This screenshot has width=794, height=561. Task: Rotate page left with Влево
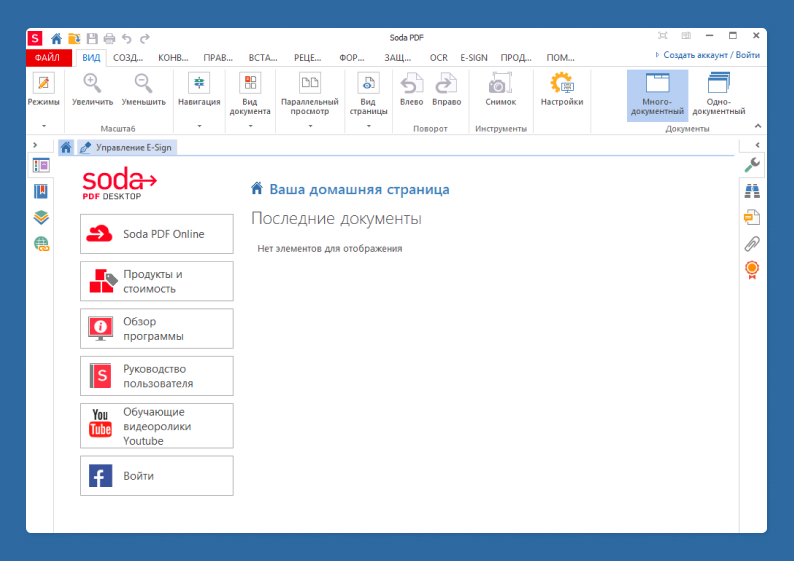click(x=411, y=89)
